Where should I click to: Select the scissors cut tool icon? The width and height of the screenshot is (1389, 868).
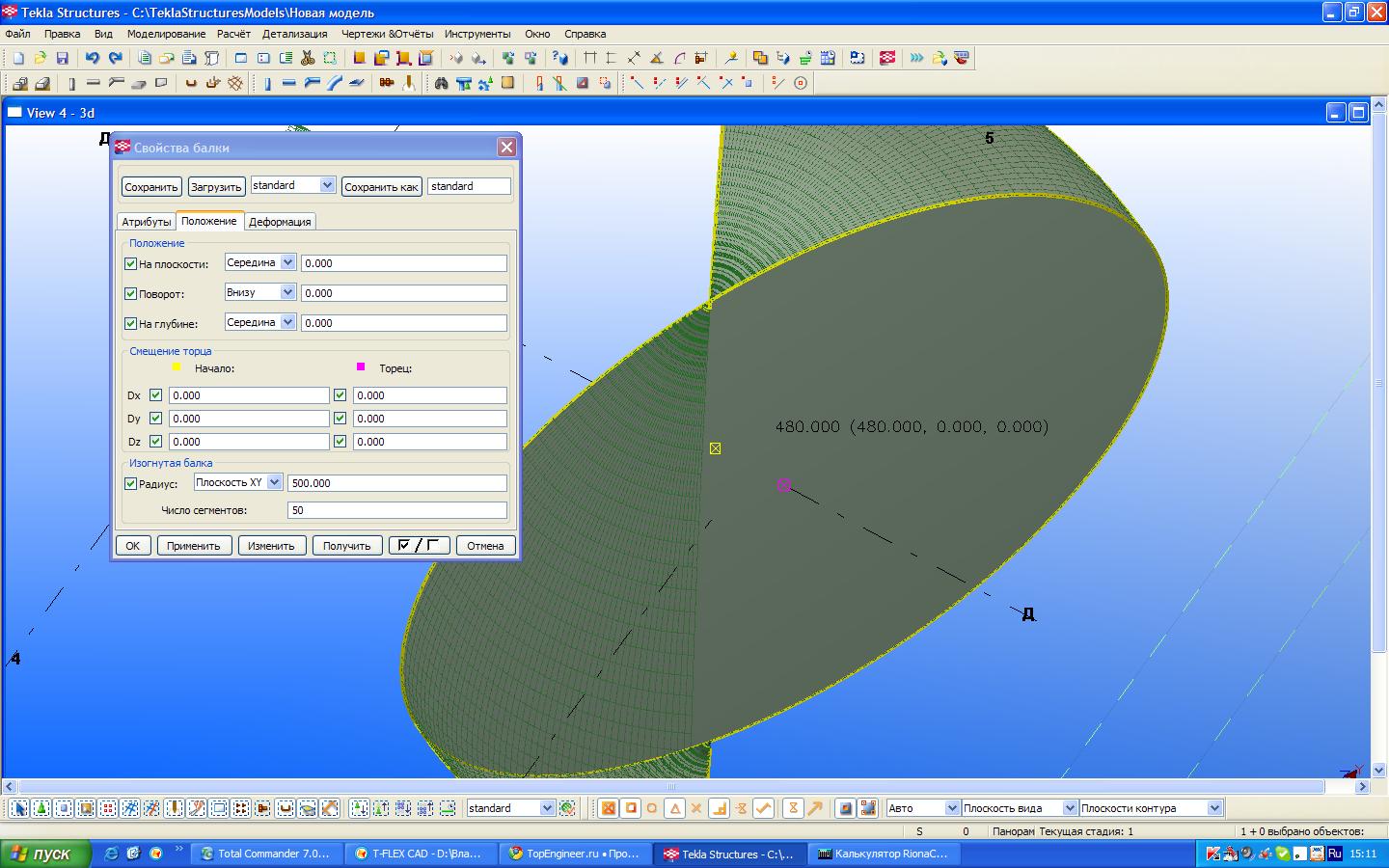click(308, 58)
